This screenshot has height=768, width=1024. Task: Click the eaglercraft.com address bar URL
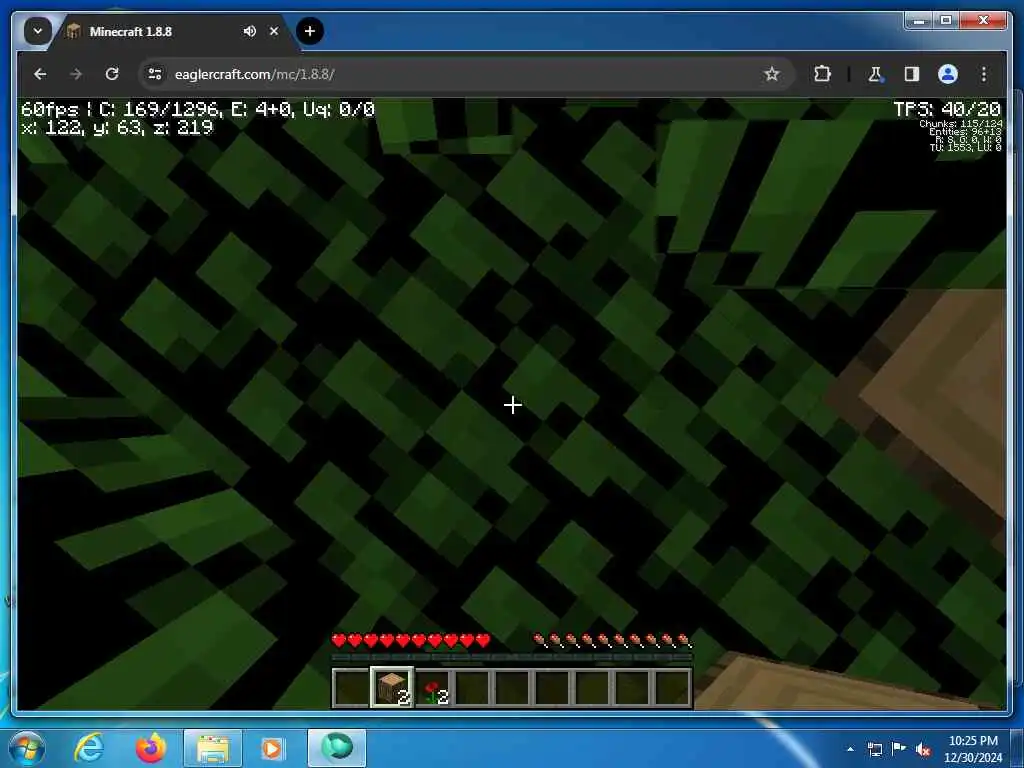click(254, 74)
